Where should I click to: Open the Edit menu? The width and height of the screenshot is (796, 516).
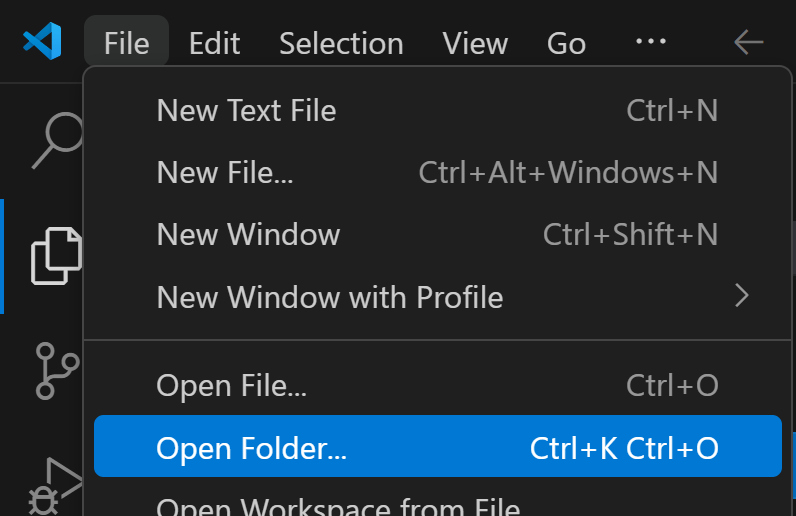pos(214,43)
